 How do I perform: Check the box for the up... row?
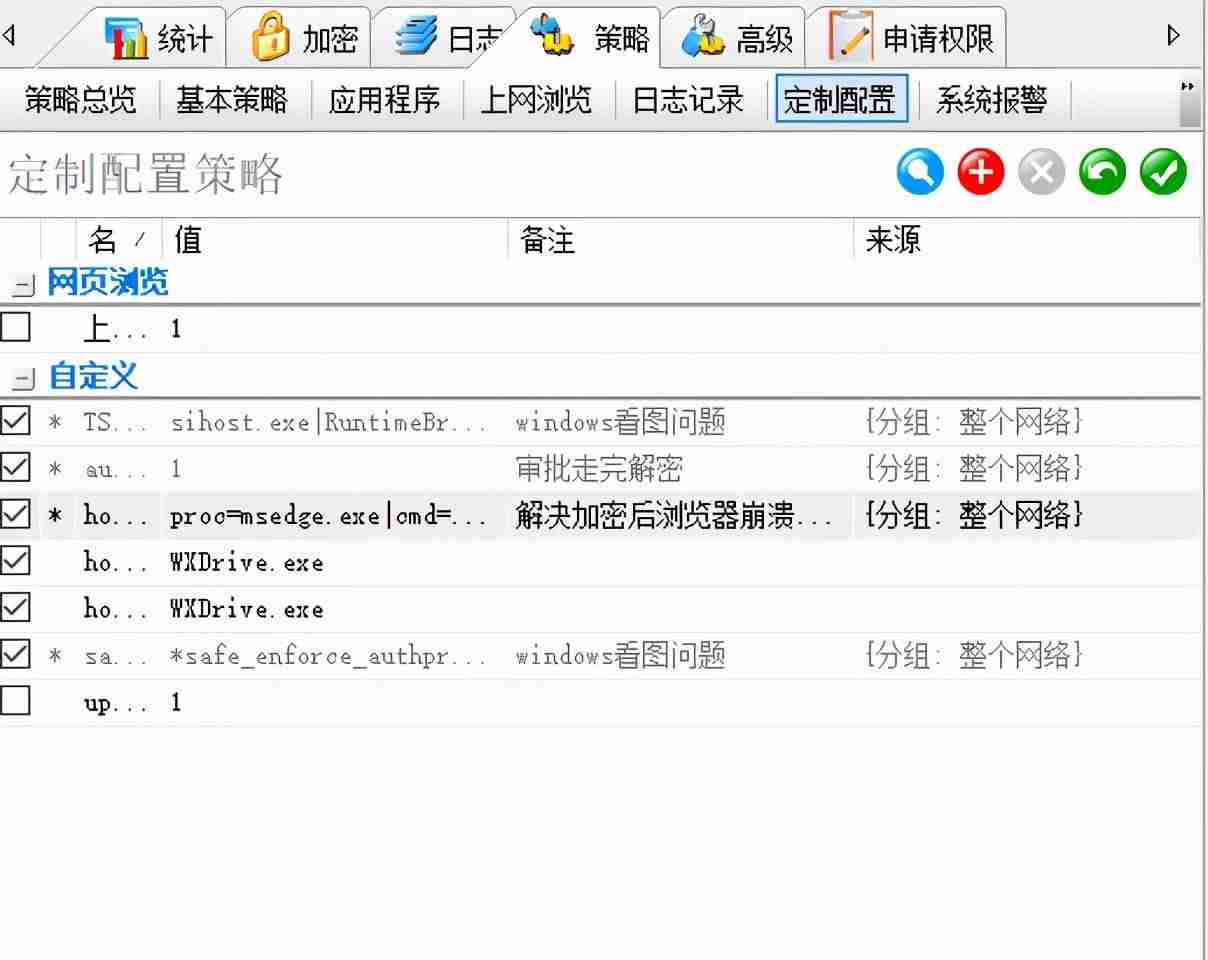16,702
